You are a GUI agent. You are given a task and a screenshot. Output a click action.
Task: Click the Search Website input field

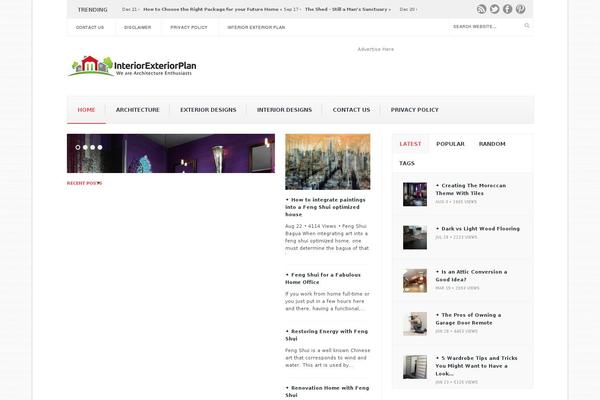pos(486,26)
